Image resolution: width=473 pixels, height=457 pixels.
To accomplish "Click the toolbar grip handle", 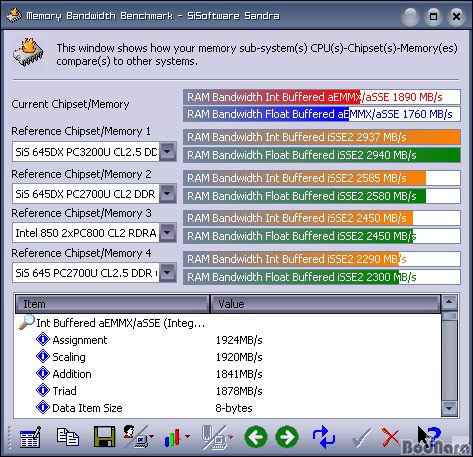I will [x=10, y=437].
